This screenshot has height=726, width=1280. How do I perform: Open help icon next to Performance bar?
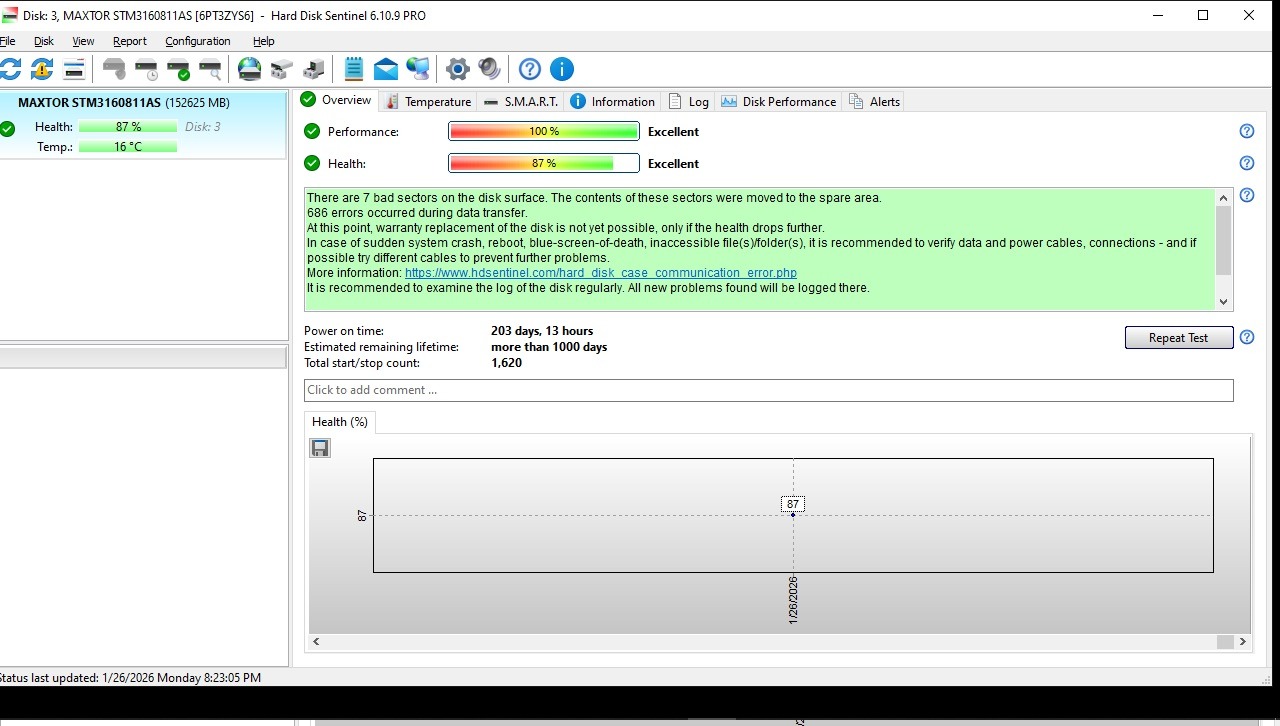pos(1247,131)
